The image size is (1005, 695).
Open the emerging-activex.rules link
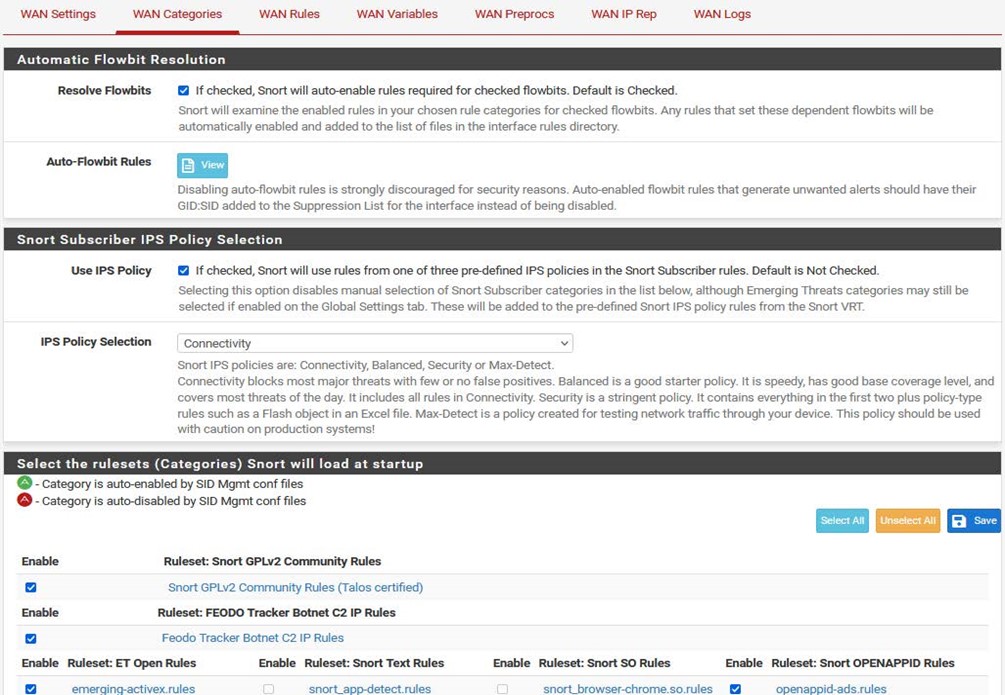[x=133, y=689]
